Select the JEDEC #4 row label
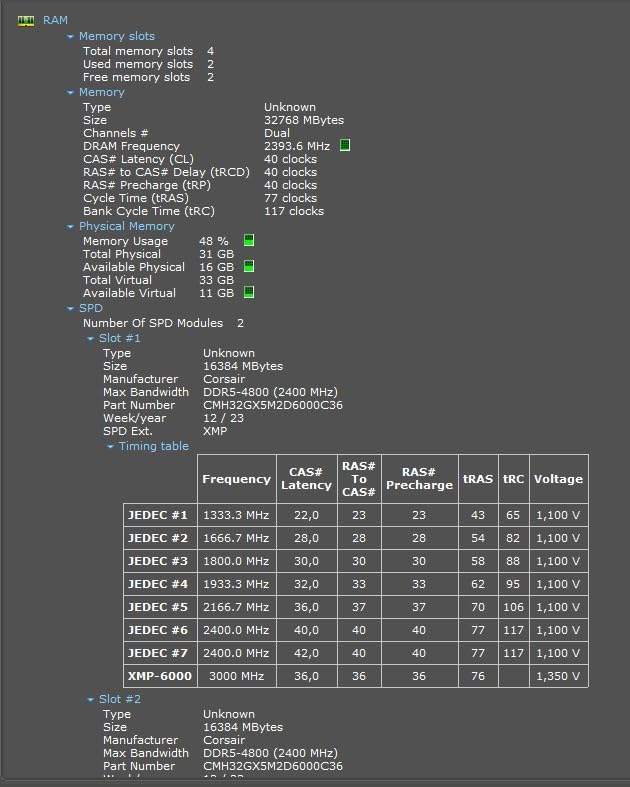630x787 pixels. coord(158,585)
